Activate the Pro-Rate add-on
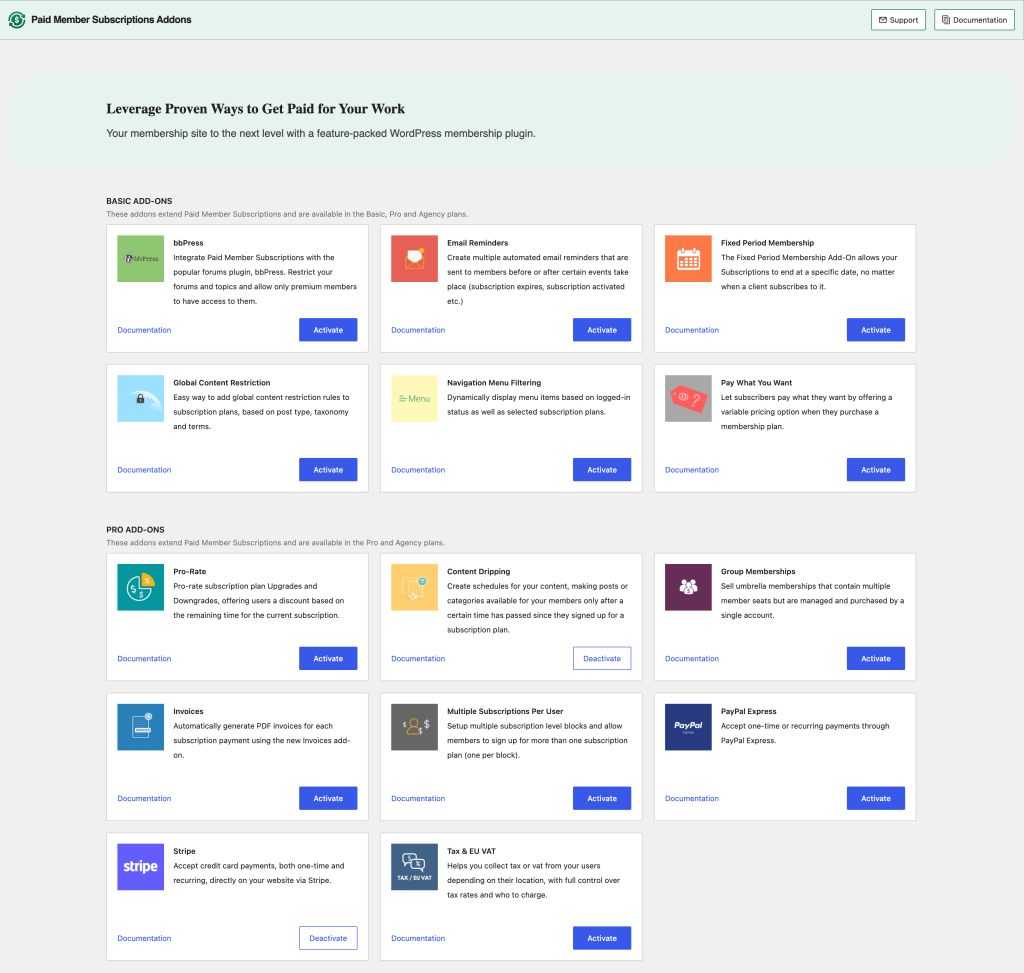 328,658
